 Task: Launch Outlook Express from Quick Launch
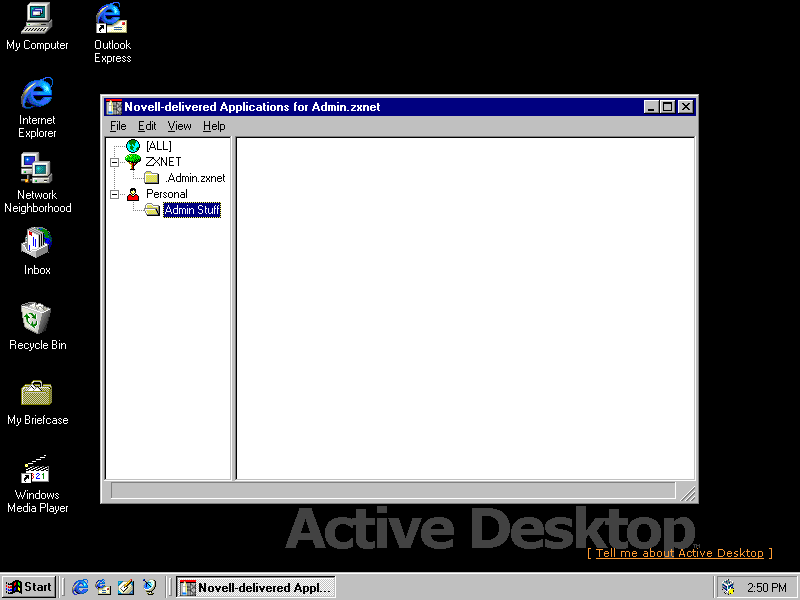pos(103,587)
